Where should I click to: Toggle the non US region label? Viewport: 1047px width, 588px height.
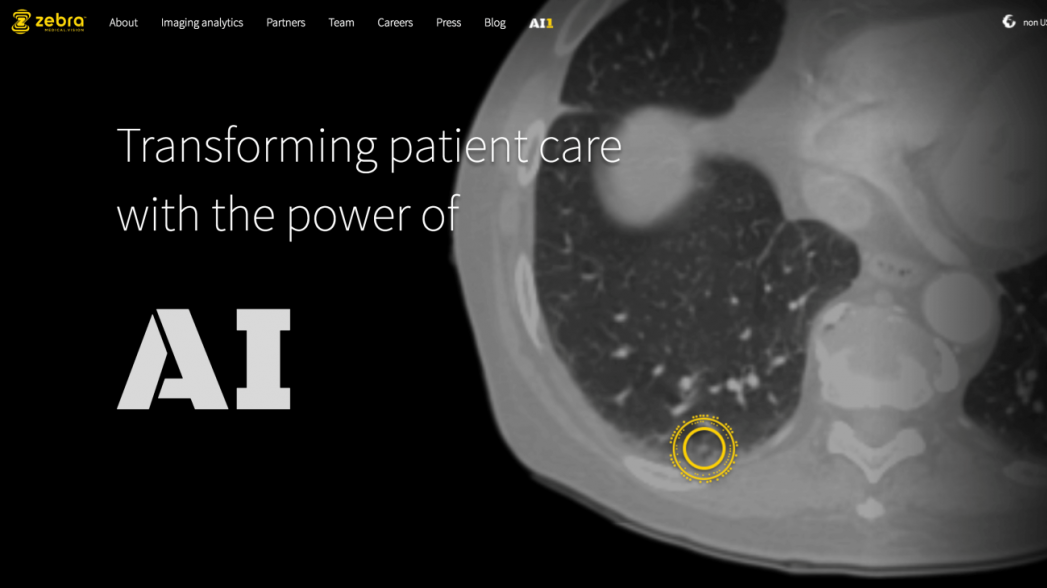point(1034,23)
